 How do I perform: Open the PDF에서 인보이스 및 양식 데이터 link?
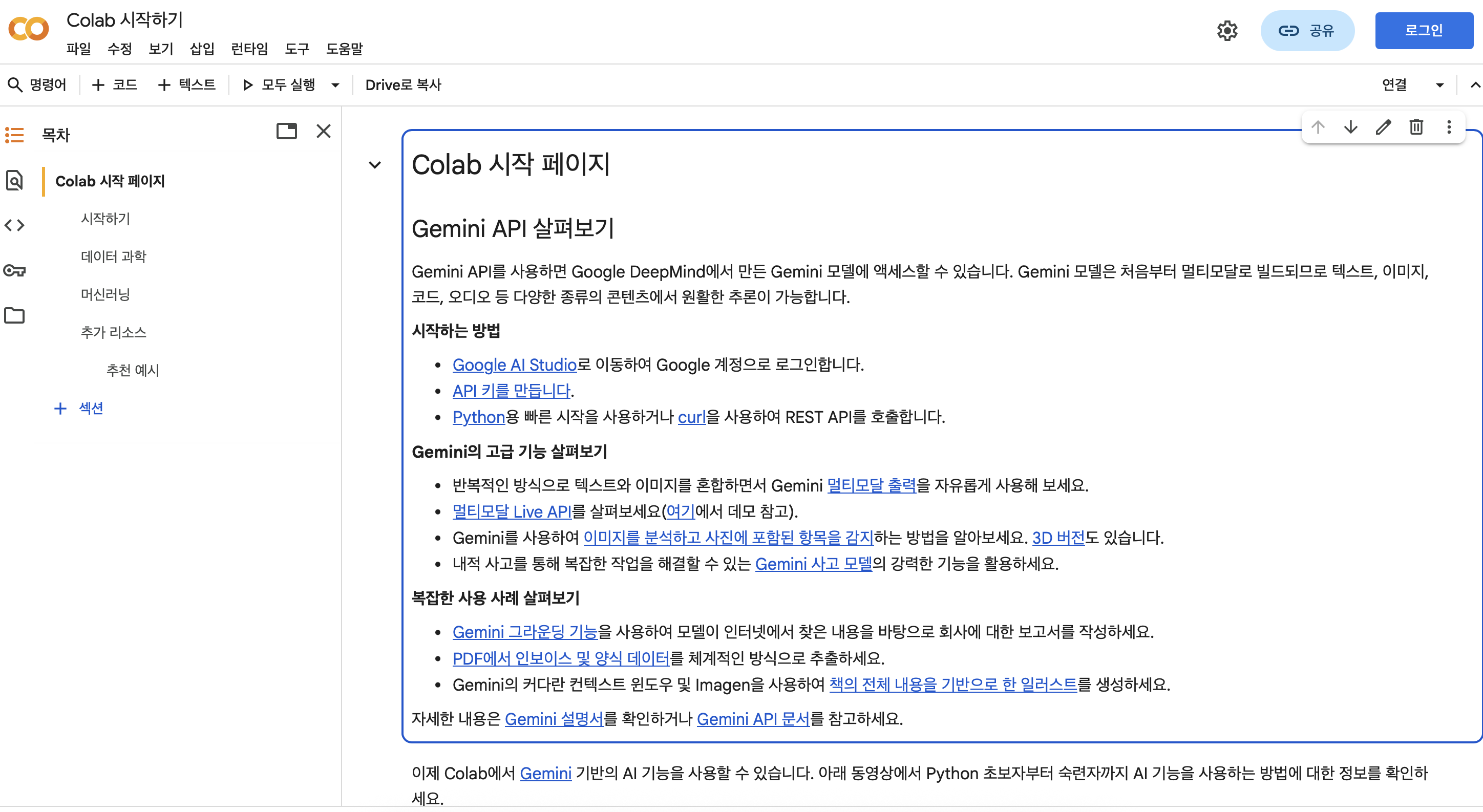pos(561,658)
